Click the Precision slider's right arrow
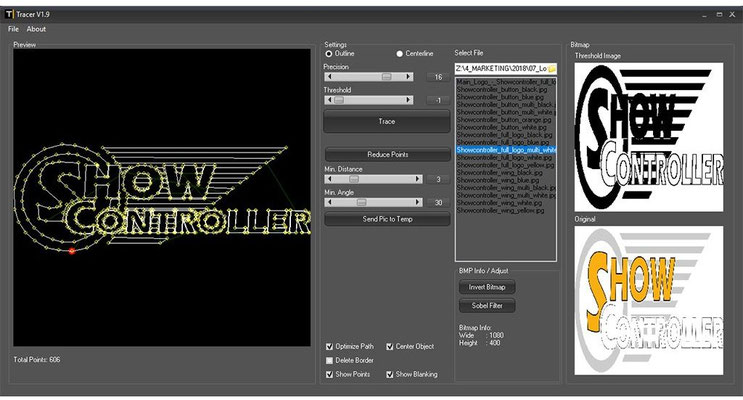The image size is (743, 400). coord(410,77)
